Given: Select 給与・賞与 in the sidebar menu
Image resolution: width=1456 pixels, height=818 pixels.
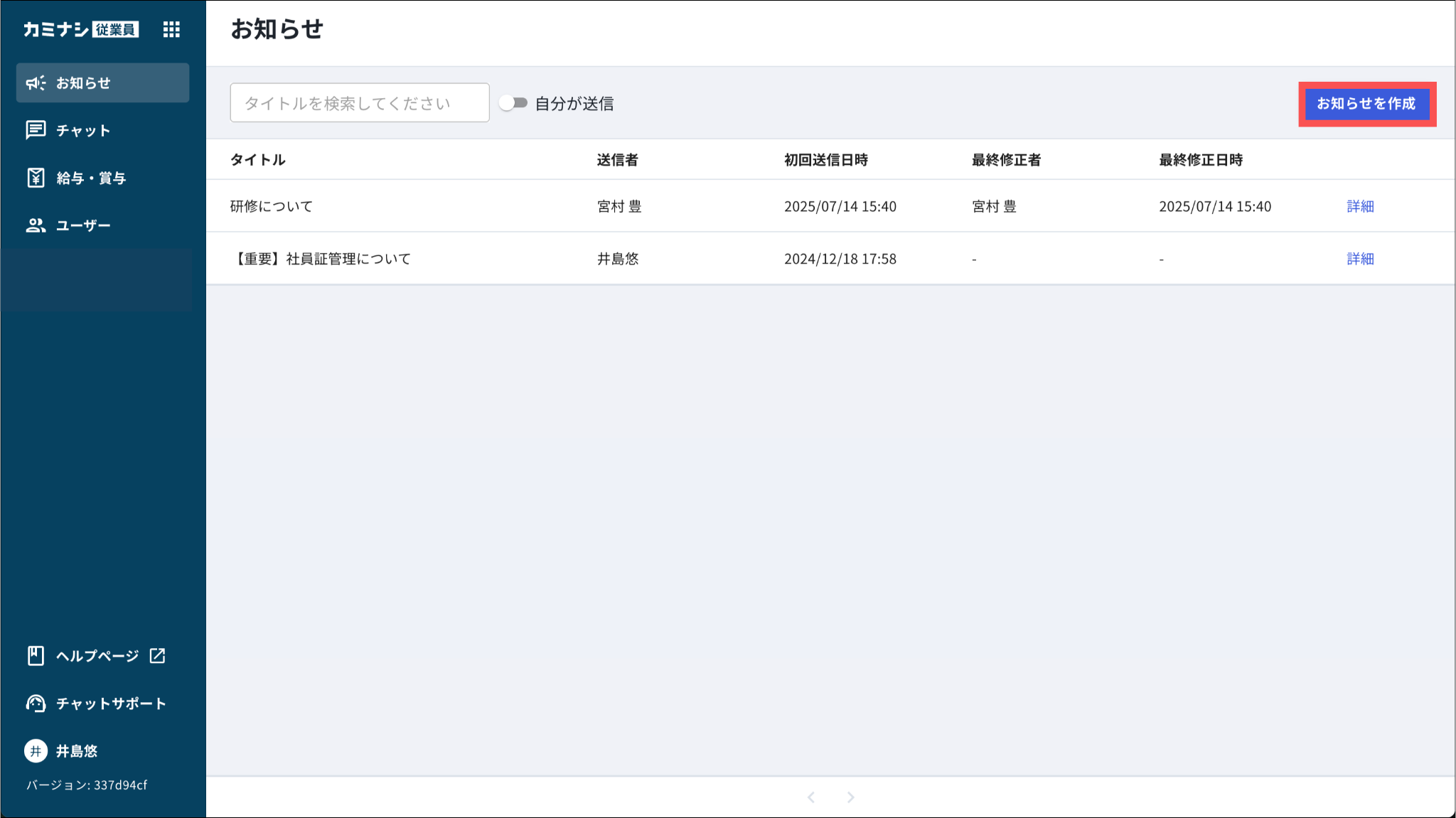Looking at the screenshot, I should [x=91, y=178].
